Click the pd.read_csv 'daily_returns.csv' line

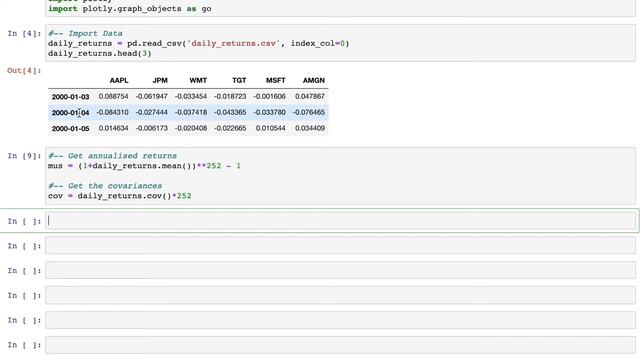point(198,43)
